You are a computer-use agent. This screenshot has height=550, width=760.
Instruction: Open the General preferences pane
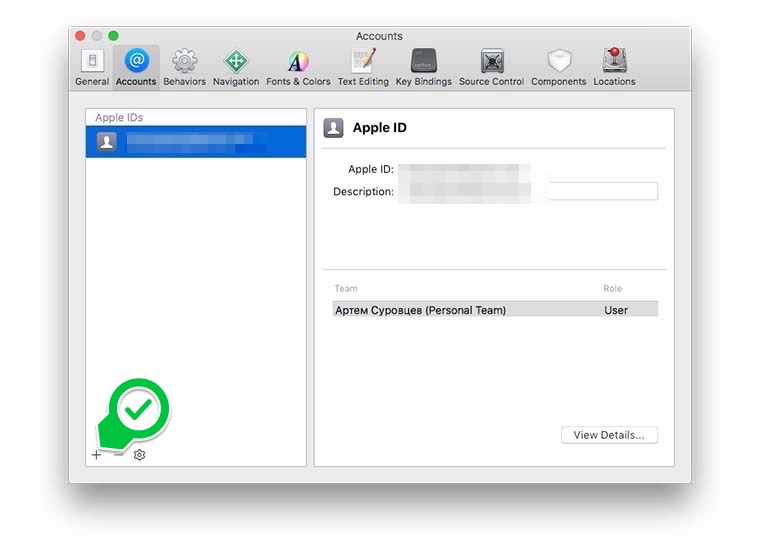pyautogui.click(x=92, y=67)
